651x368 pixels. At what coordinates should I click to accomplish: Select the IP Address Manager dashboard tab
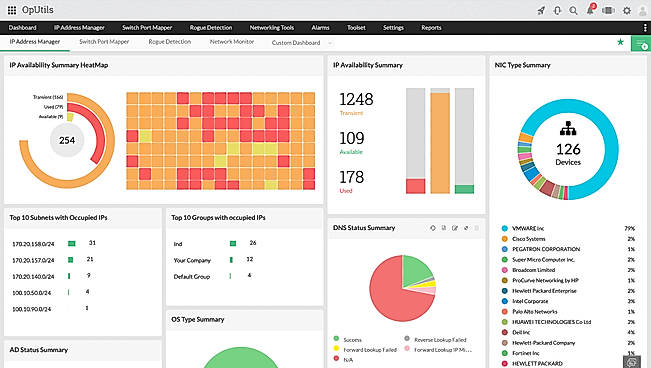tap(35, 42)
